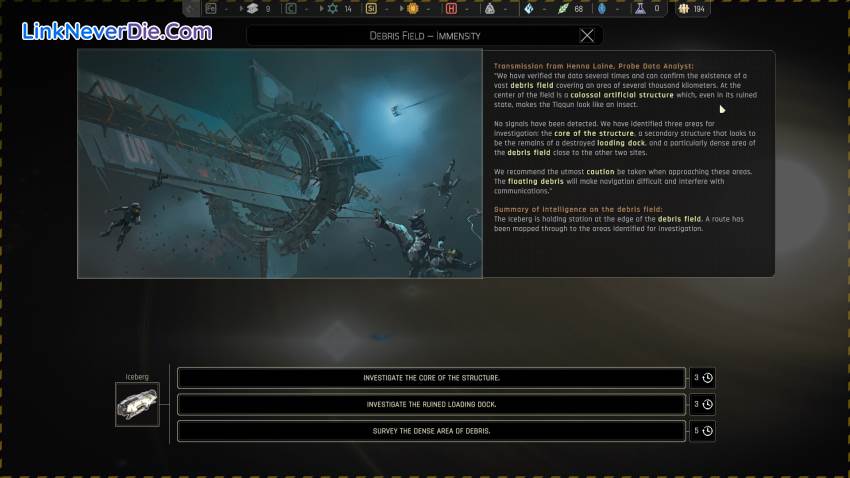Select 'Investigate the core of the structure'
Image resolution: width=850 pixels, height=478 pixels.
(x=431, y=378)
